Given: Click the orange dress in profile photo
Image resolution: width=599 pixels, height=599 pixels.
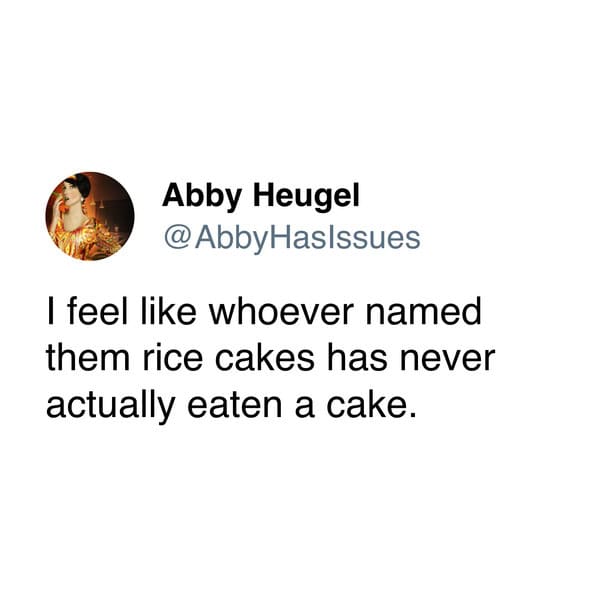Looking at the screenshot, I should (86, 239).
